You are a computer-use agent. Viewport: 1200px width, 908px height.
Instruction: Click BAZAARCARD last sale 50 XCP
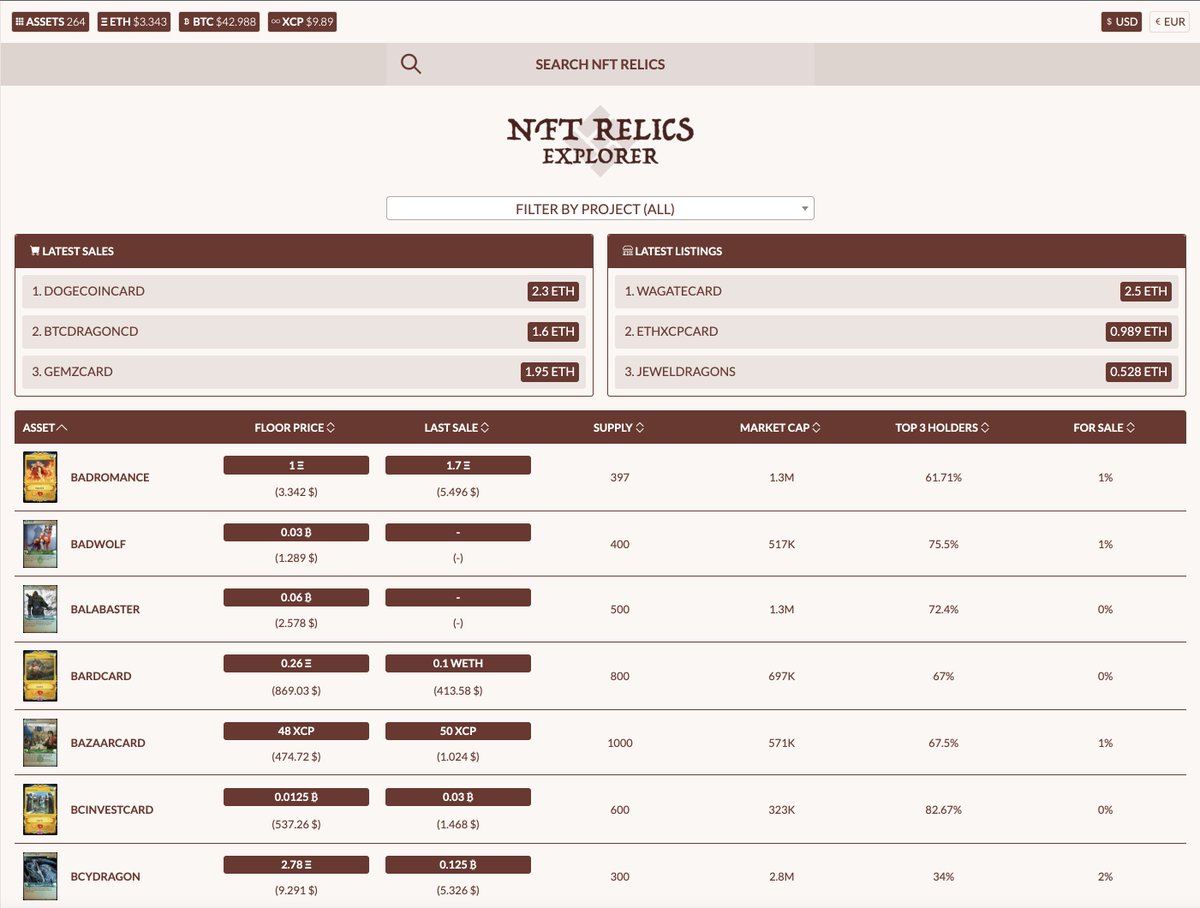click(x=458, y=731)
